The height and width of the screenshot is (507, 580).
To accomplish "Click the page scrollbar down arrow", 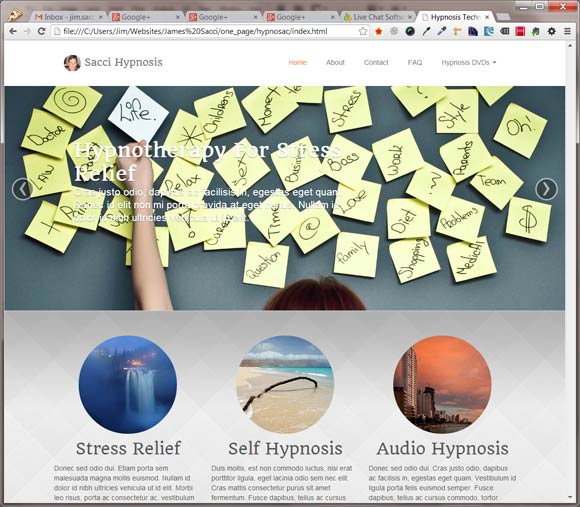I will (x=570, y=498).
